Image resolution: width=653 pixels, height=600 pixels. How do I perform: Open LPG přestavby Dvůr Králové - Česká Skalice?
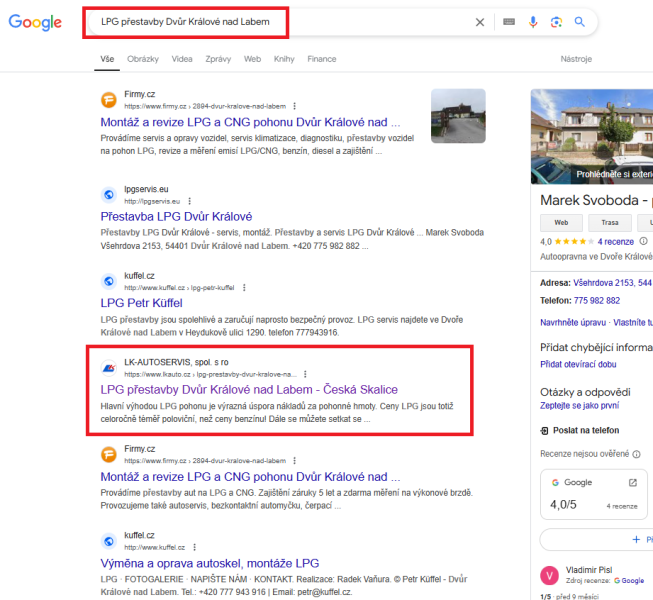point(249,390)
